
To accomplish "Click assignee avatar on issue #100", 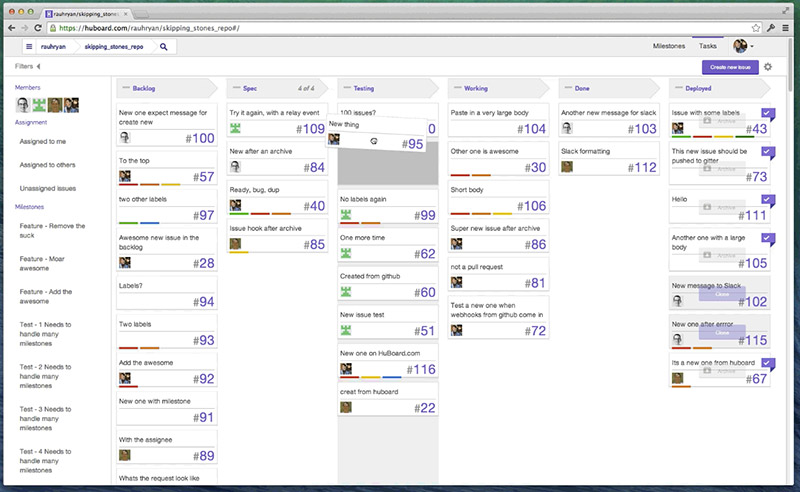I will 124,137.
